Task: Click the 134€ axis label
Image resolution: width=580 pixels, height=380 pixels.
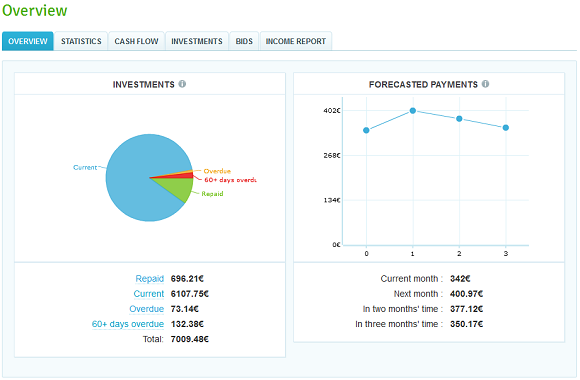Action: [332, 200]
